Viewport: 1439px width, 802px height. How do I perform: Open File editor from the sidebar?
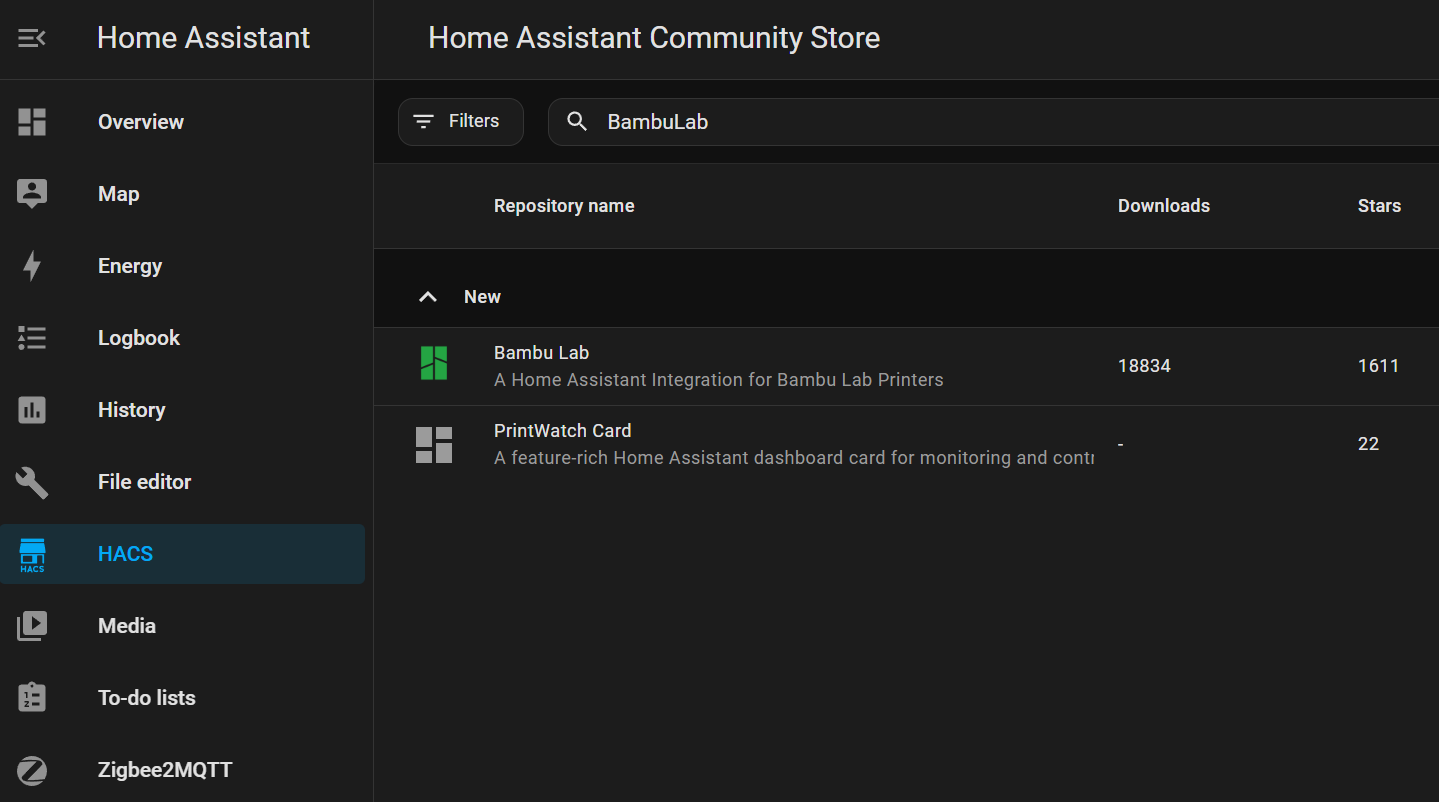click(x=183, y=482)
